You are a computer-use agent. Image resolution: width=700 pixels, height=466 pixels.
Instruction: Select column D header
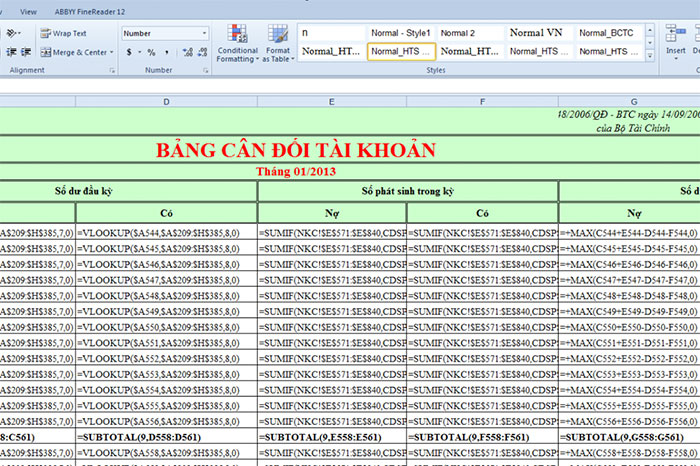pyautogui.click(x=167, y=102)
